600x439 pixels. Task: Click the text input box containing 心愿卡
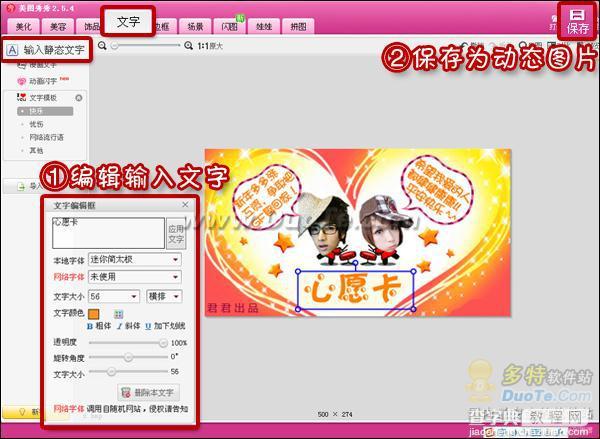108,233
